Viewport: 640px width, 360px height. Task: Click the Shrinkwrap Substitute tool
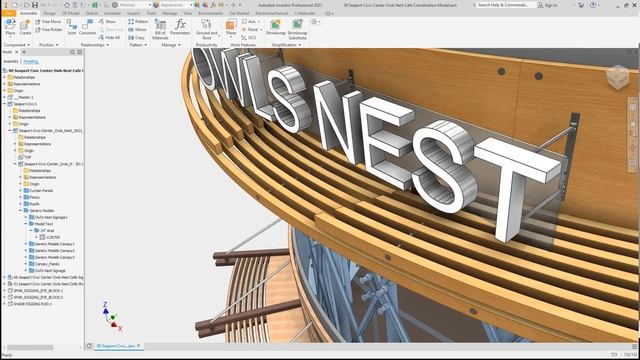coord(297,29)
